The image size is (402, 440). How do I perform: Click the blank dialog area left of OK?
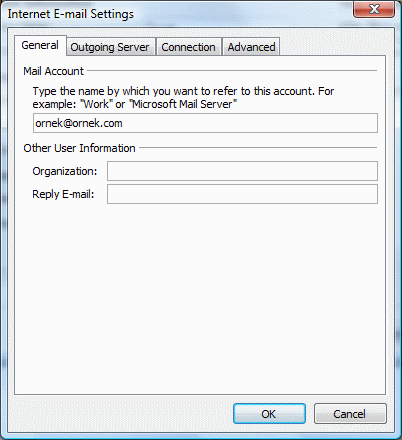click(120, 414)
